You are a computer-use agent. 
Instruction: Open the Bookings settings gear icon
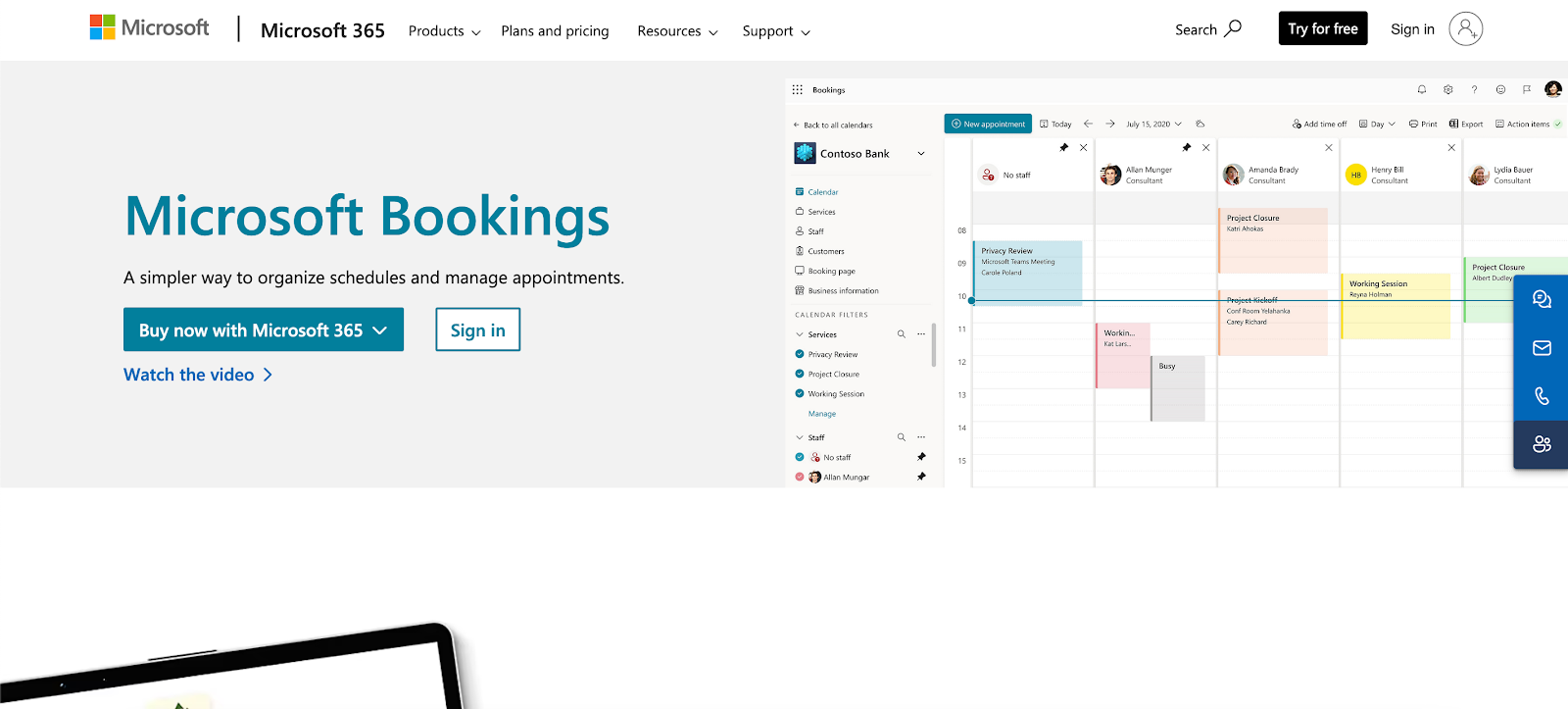click(x=1448, y=89)
